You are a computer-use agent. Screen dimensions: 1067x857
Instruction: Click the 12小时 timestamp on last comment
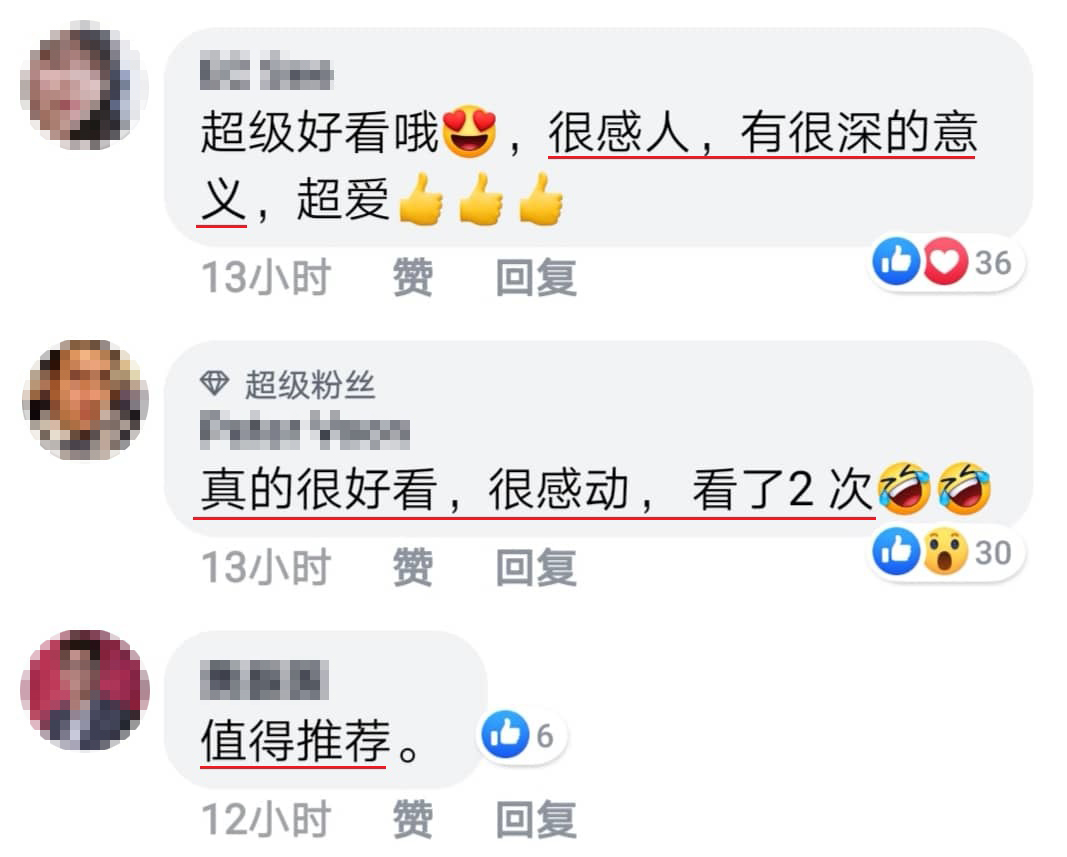[266, 819]
